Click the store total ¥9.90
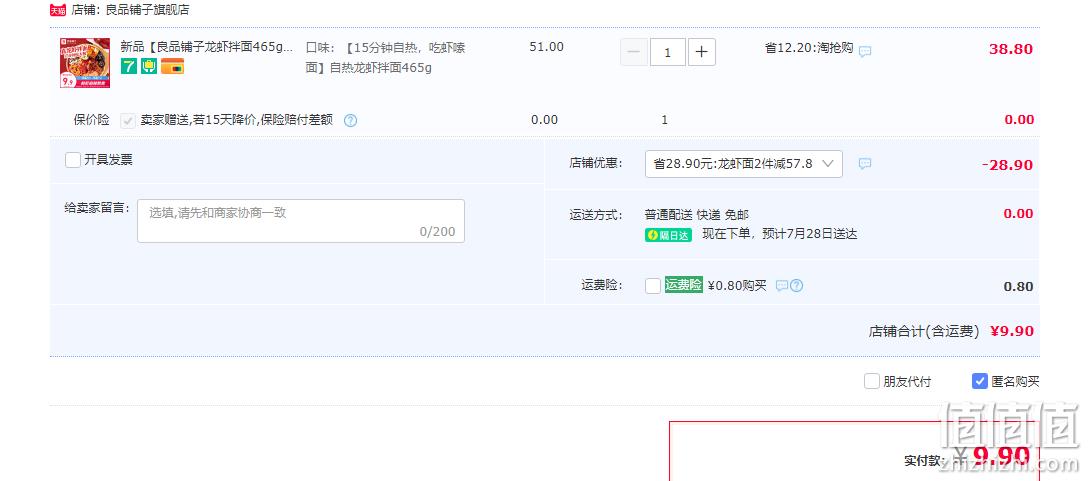The height and width of the screenshot is (481, 1088). tap(1012, 331)
